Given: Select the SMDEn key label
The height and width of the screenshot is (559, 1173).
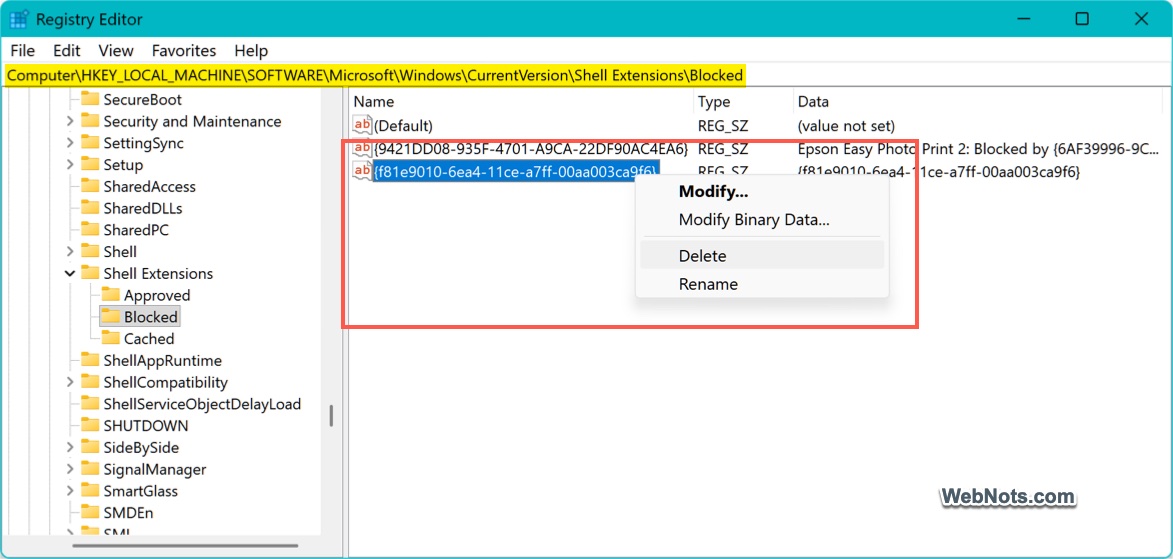Looking at the screenshot, I should [129, 513].
